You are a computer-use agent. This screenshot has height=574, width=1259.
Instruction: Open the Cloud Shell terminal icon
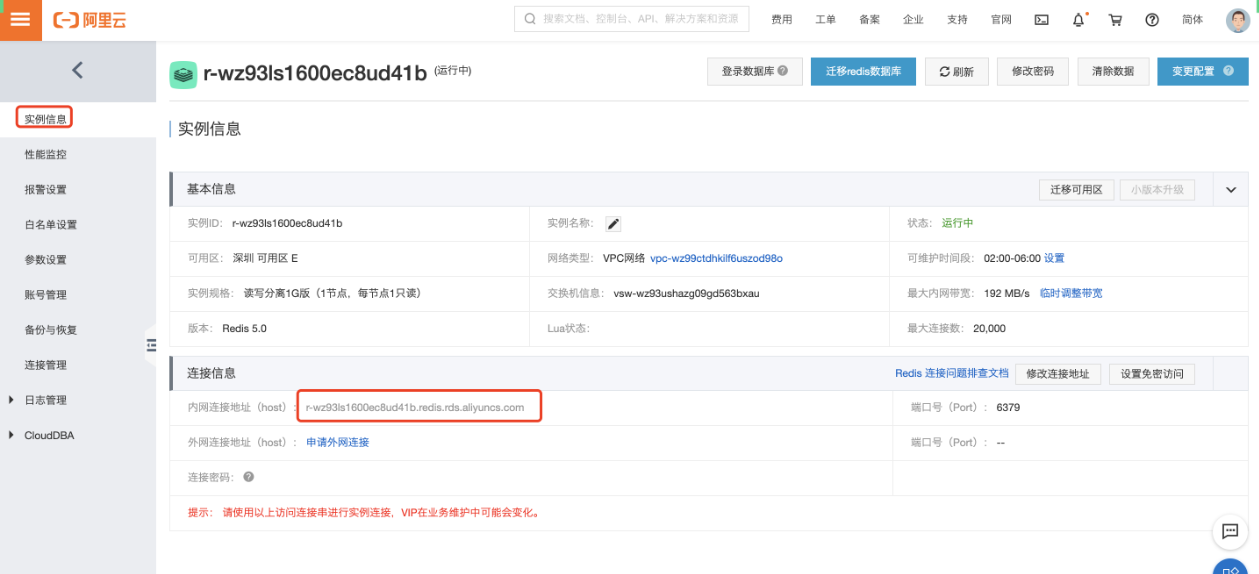click(1041, 20)
